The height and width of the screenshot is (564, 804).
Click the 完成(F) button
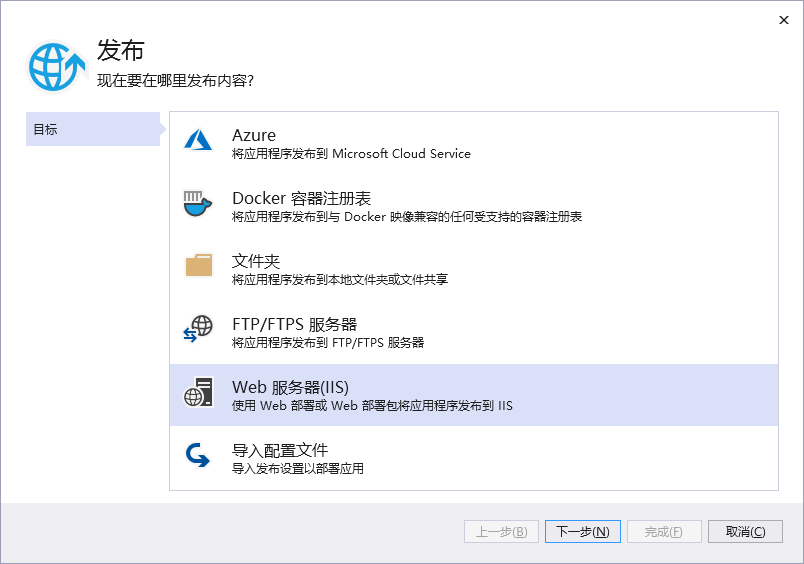(x=664, y=531)
